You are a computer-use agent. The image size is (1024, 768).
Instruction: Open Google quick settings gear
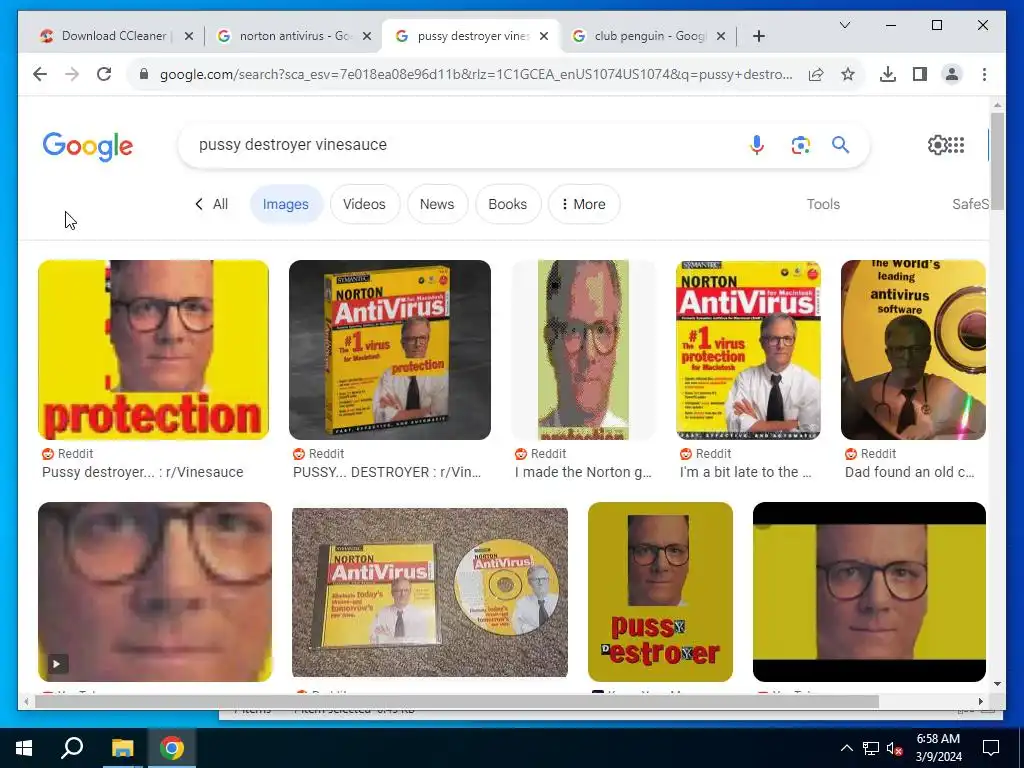point(937,145)
